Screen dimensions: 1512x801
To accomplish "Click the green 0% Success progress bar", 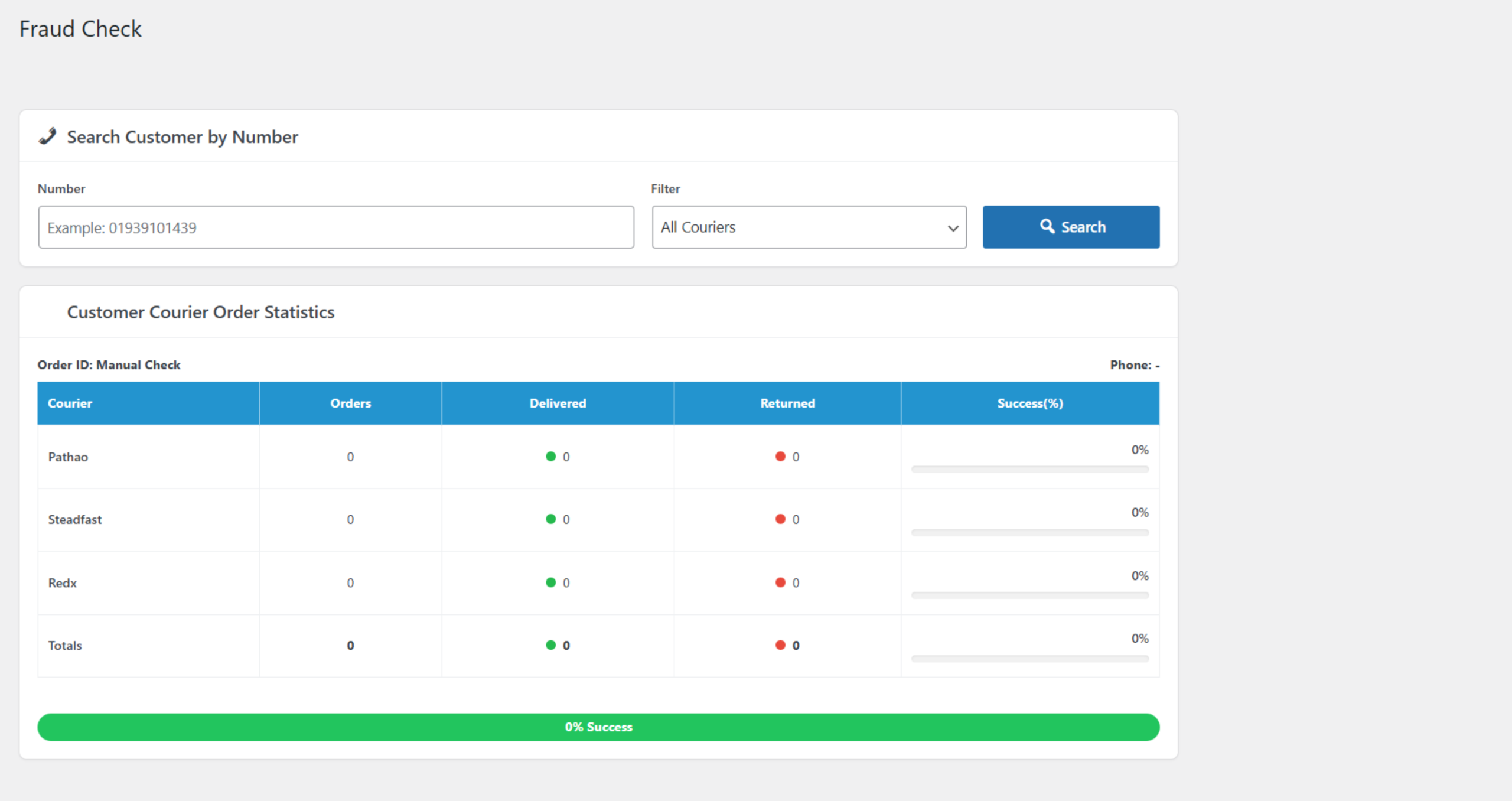I will (x=598, y=727).
